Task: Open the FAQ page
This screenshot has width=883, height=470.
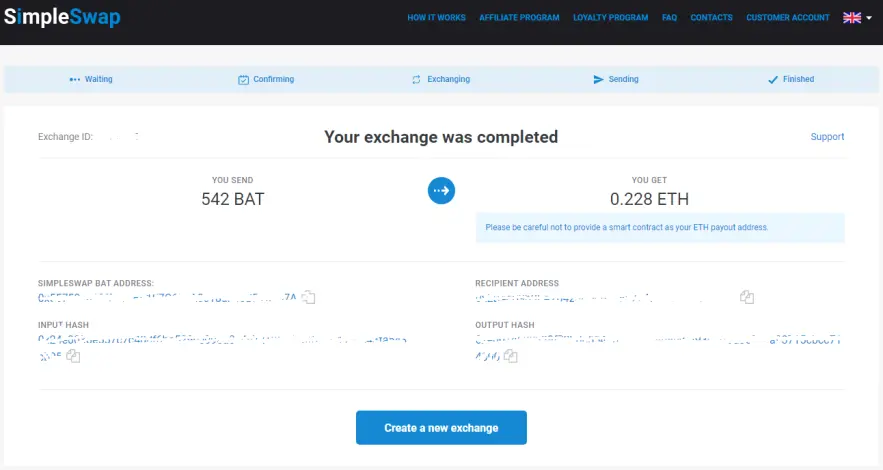Action: point(669,17)
